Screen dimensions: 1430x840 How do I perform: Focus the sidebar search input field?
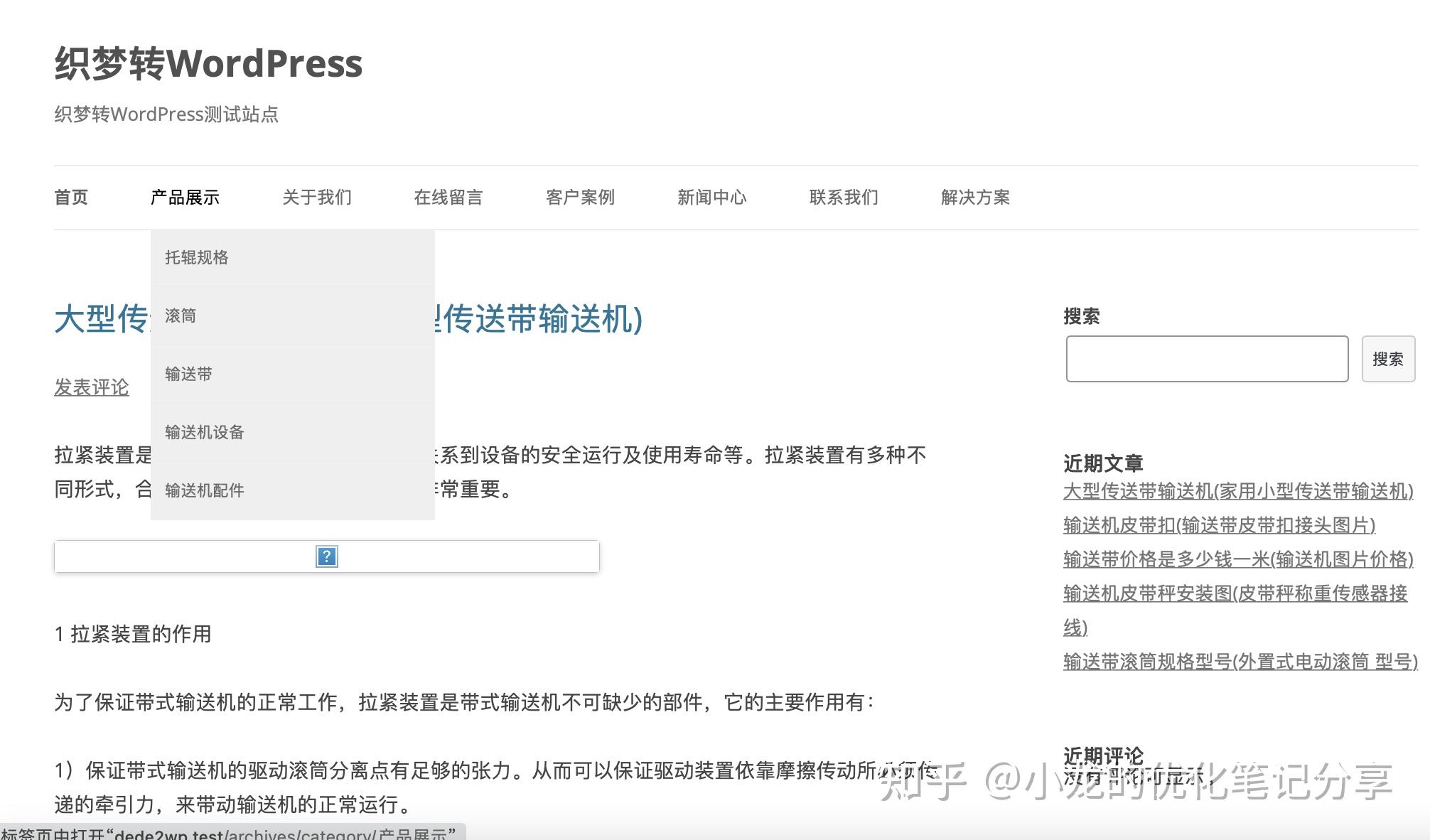(x=1207, y=359)
